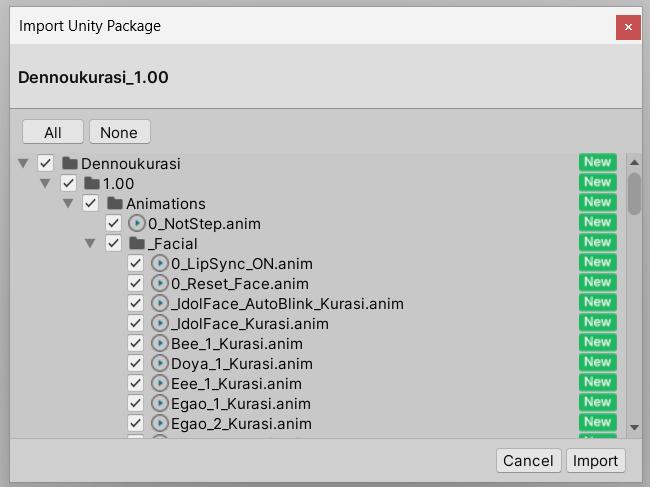Click the Bee_1_Kurasi.anim clip icon
Image resolution: width=650 pixels, height=487 pixels.
[160, 343]
